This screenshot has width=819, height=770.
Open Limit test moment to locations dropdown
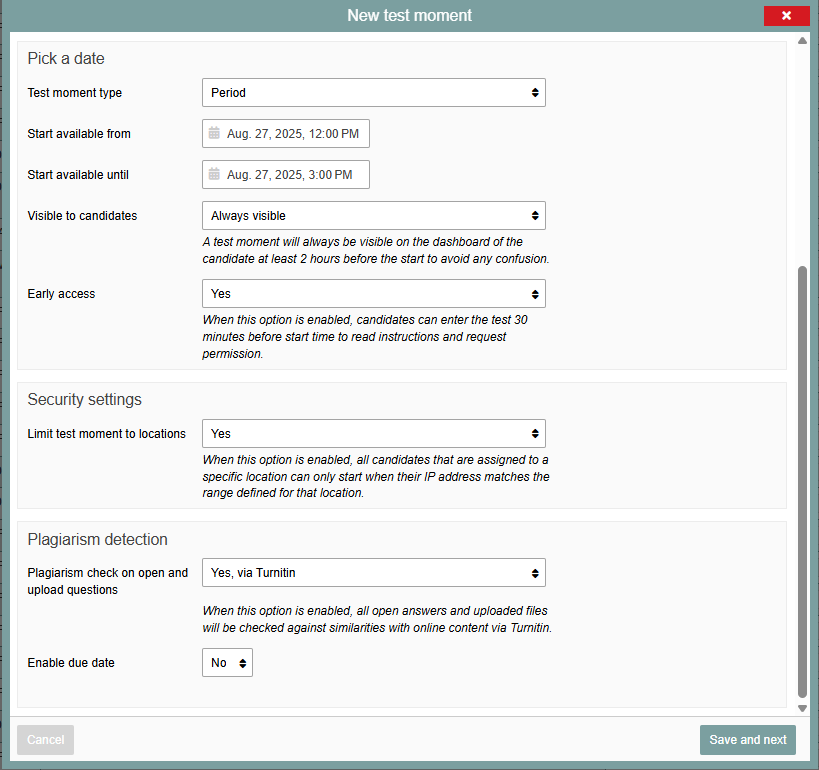(373, 434)
